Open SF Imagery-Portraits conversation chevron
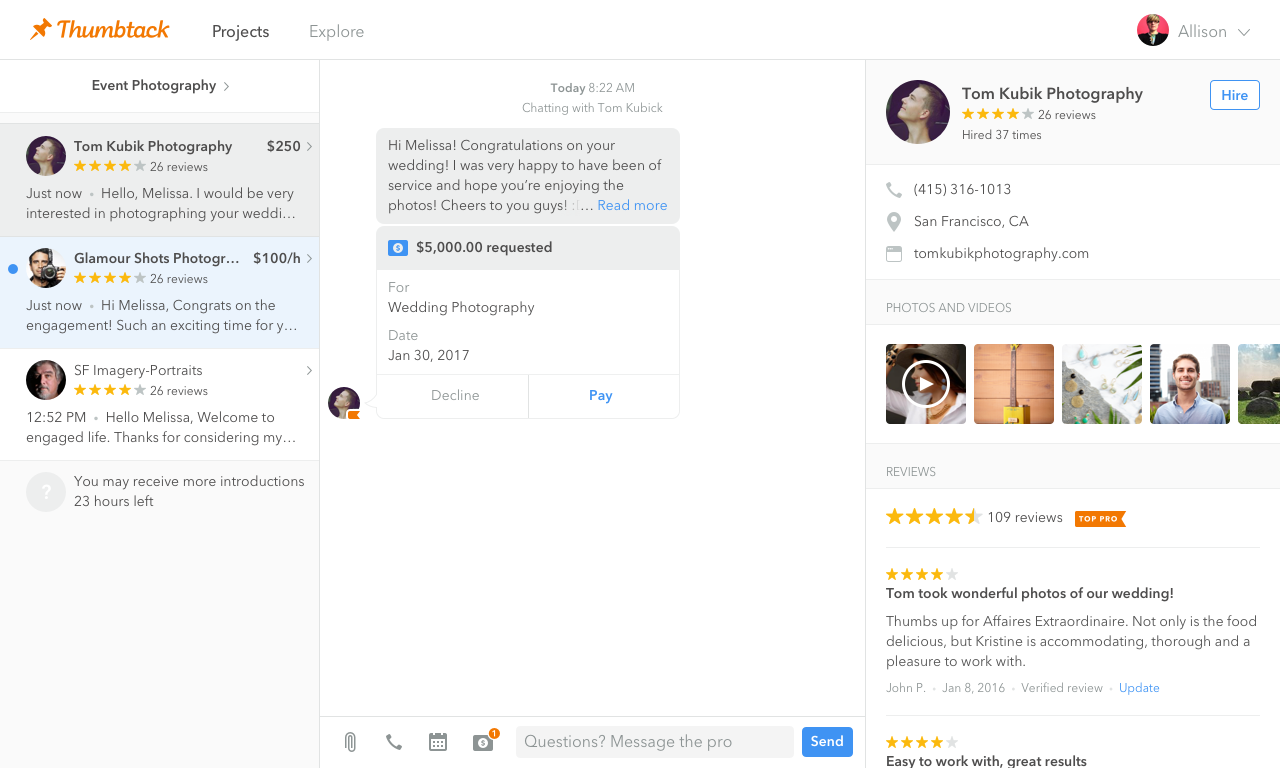The width and height of the screenshot is (1280, 768). click(x=309, y=370)
